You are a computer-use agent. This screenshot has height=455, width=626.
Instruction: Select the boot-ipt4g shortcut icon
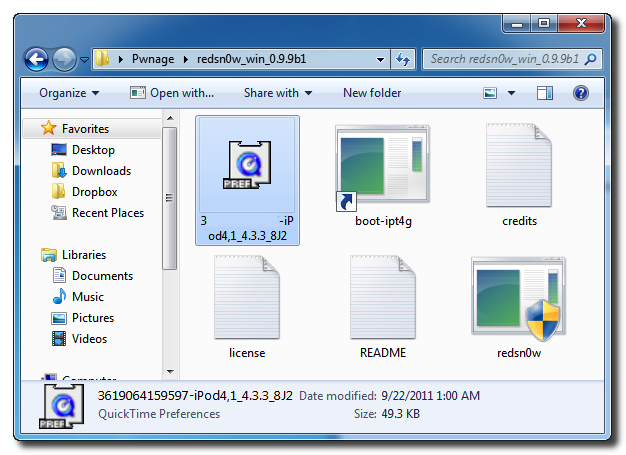pyautogui.click(x=382, y=168)
